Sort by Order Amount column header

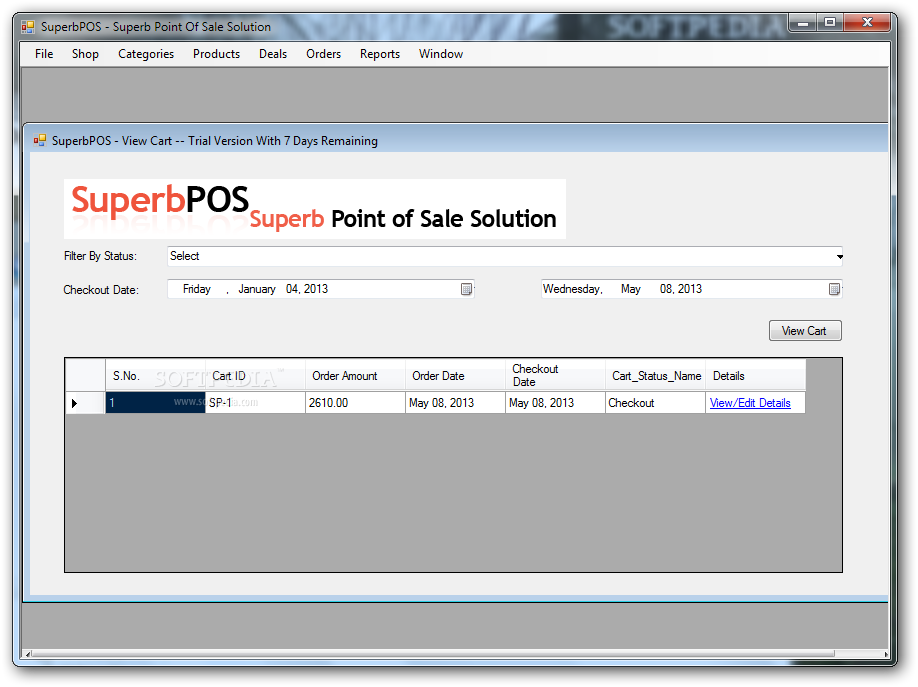tap(355, 375)
